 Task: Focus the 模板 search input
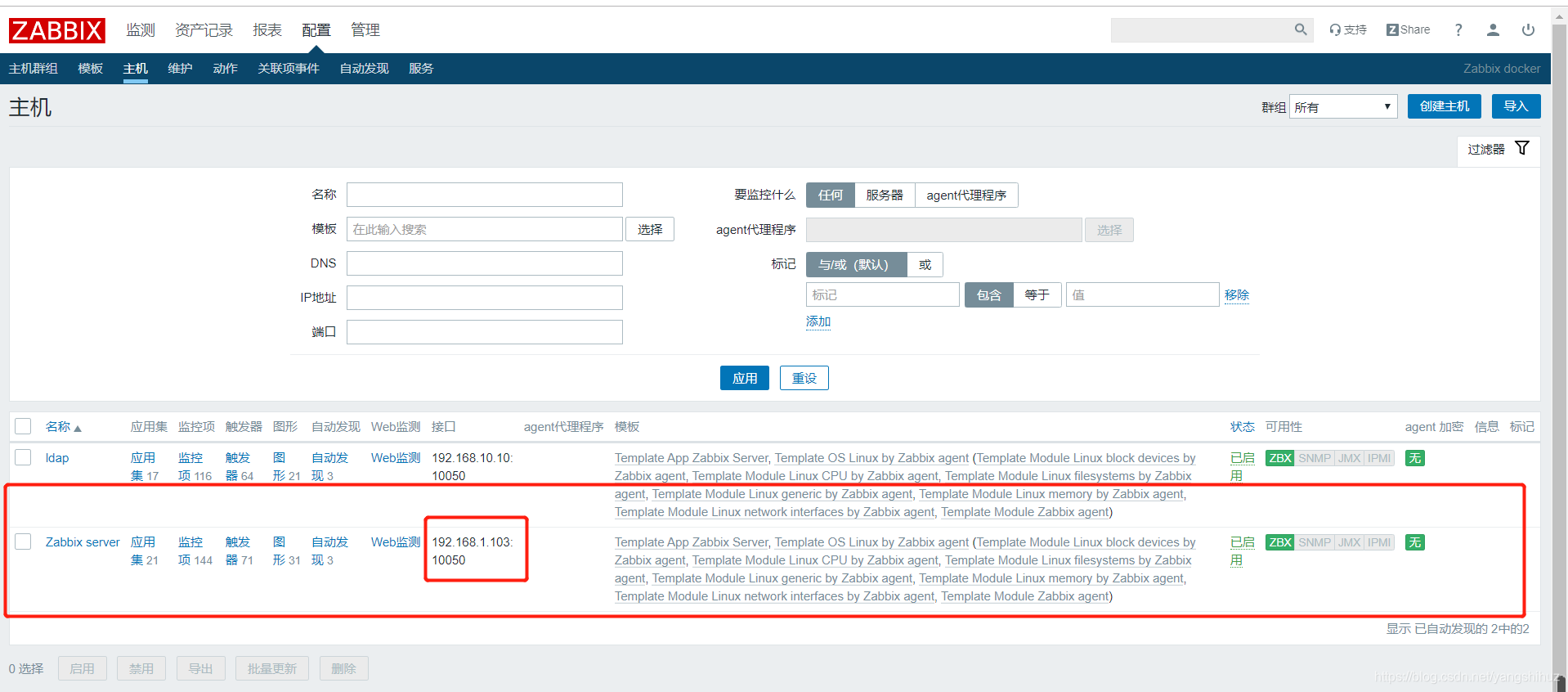tap(485, 229)
